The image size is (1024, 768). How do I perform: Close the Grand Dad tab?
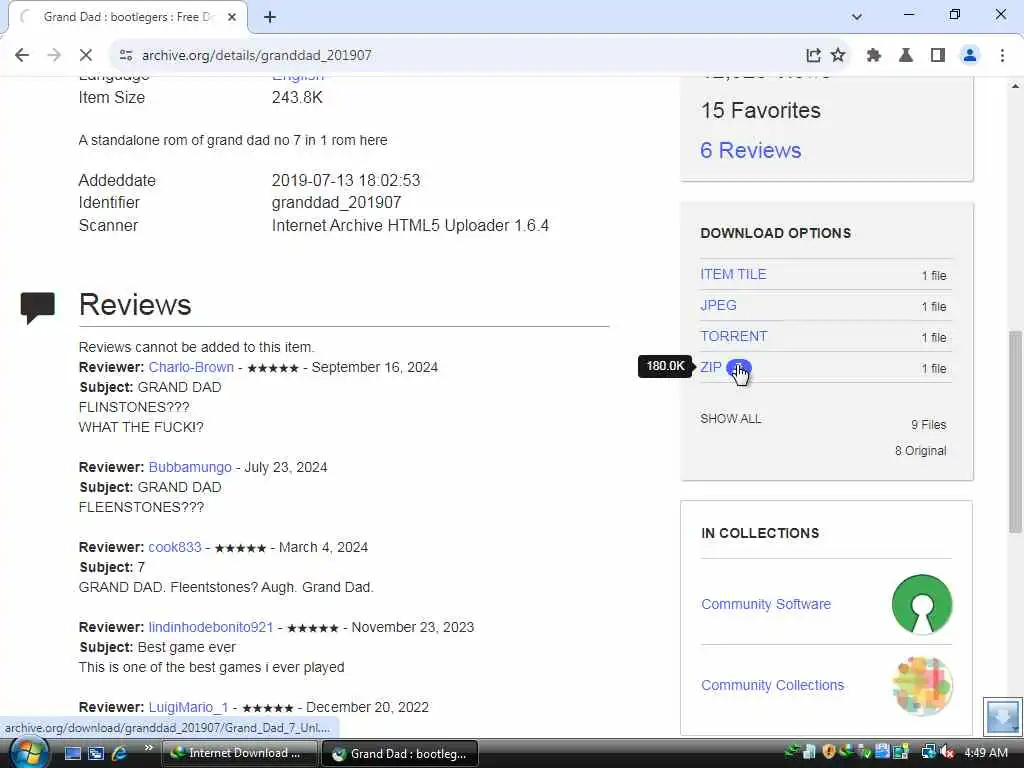click(232, 17)
